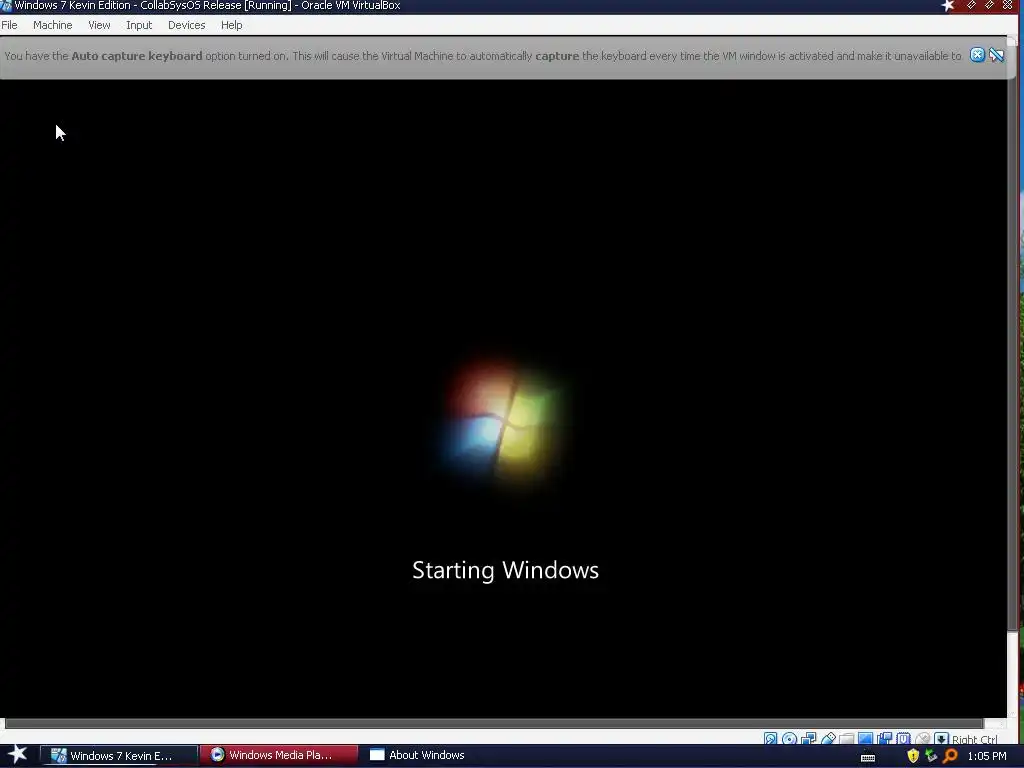The image size is (1024, 768).
Task: Open the Help menu
Action: [x=231, y=25]
